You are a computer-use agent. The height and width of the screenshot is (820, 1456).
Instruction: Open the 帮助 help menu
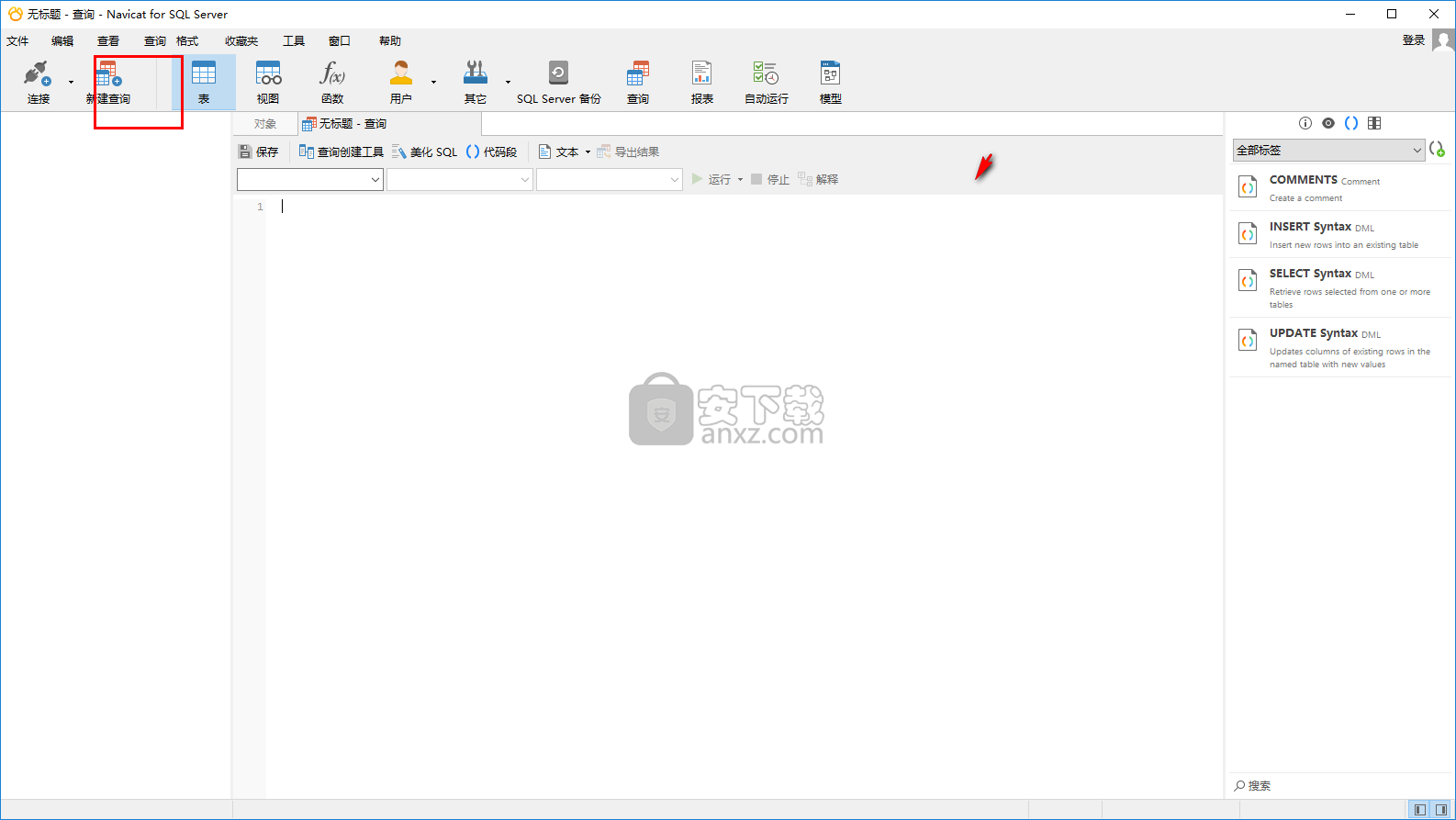click(x=390, y=40)
